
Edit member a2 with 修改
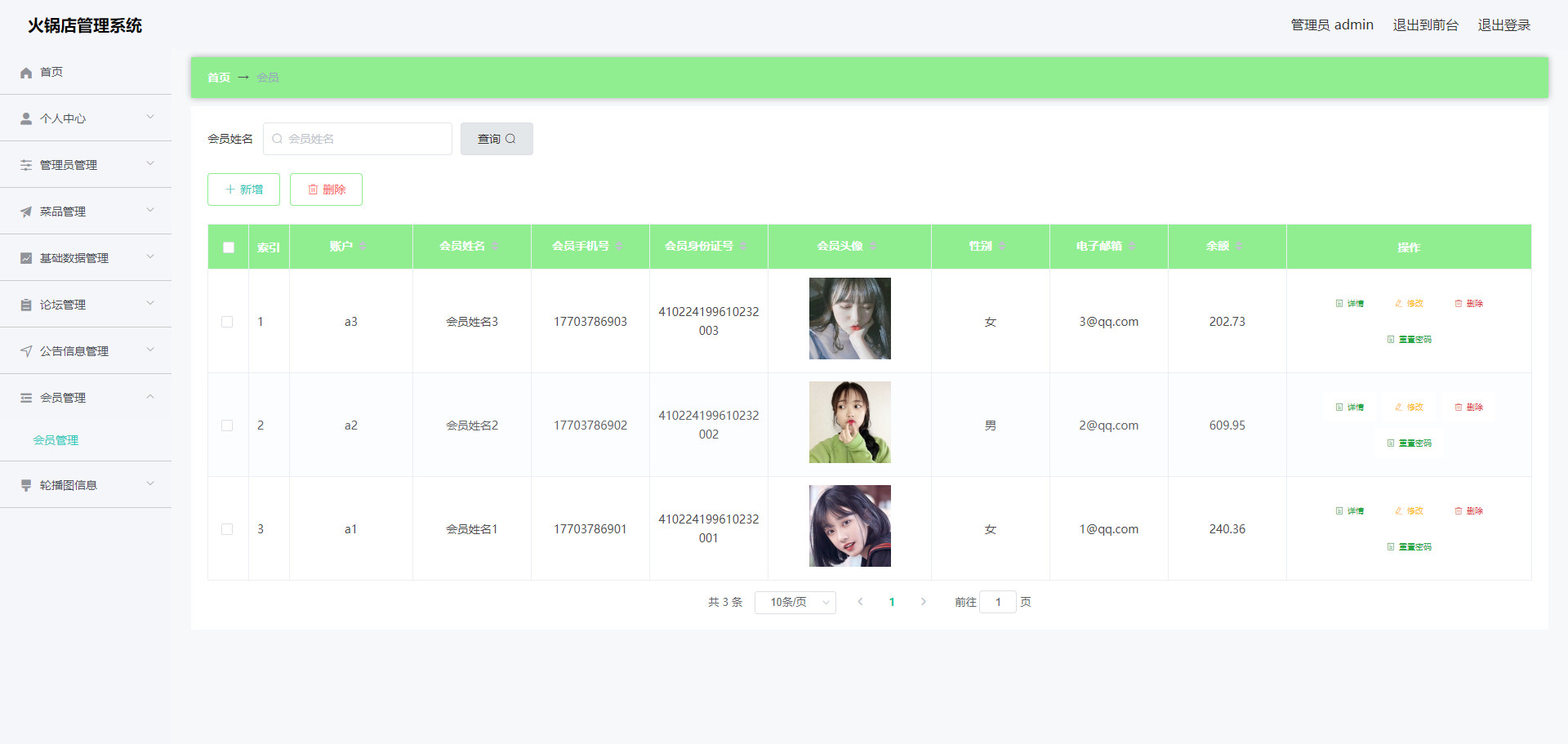[1409, 408]
